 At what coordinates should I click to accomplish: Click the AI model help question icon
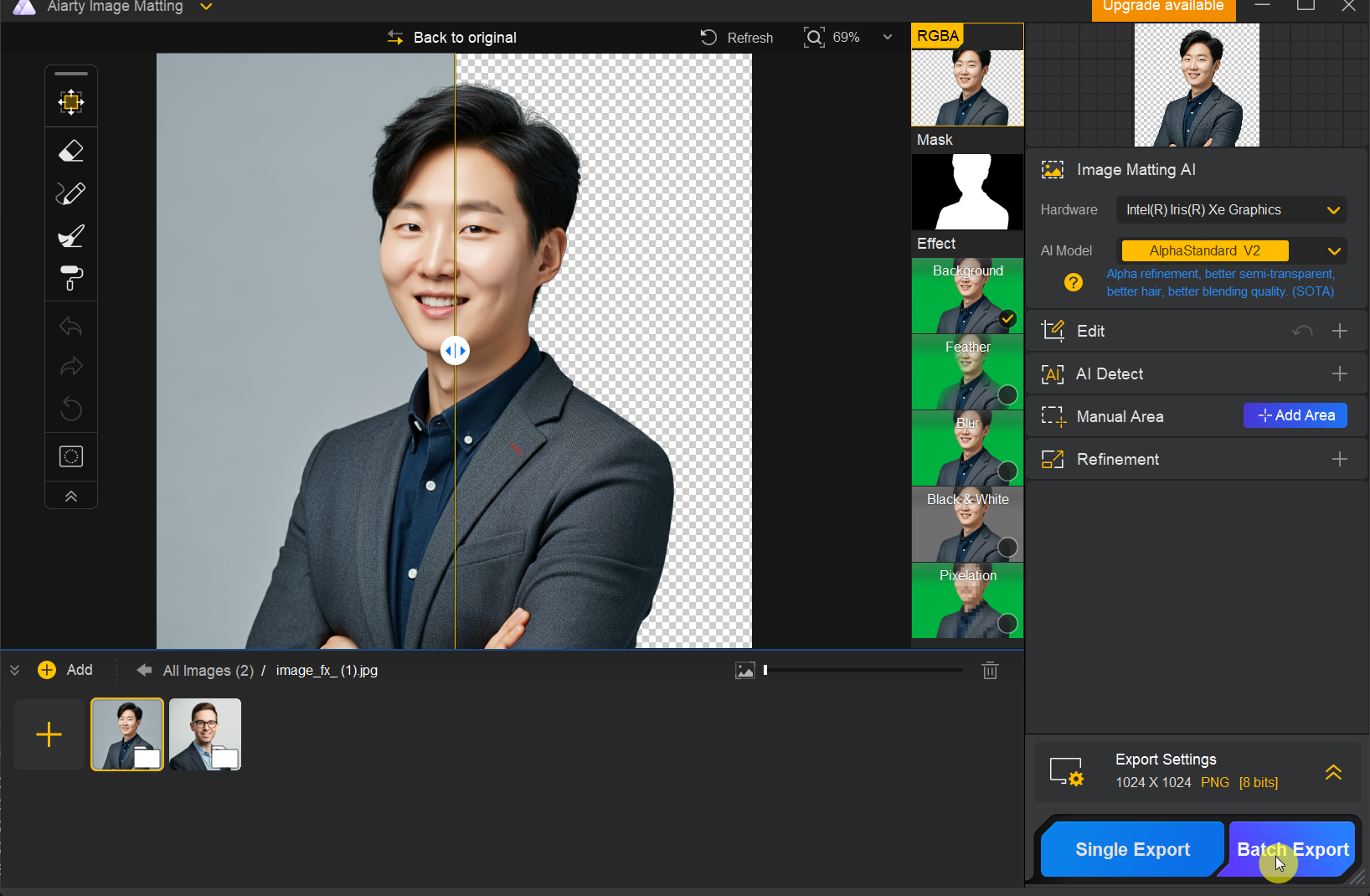coord(1073,283)
